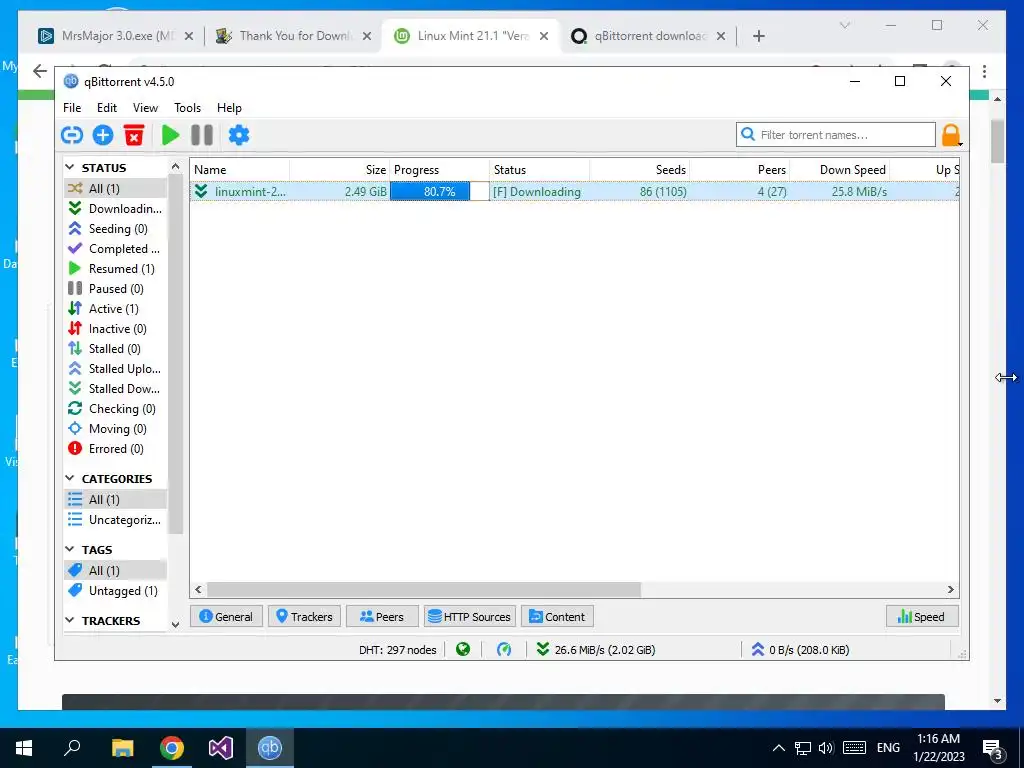Click the Pause toolbar icon
The image size is (1024, 768).
coord(202,135)
